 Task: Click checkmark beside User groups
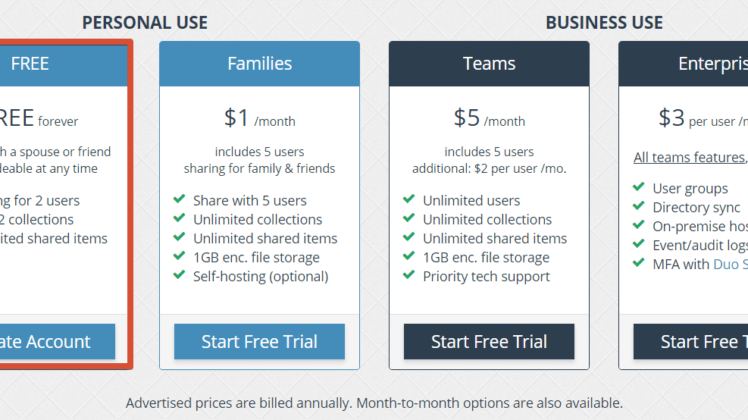(639, 187)
